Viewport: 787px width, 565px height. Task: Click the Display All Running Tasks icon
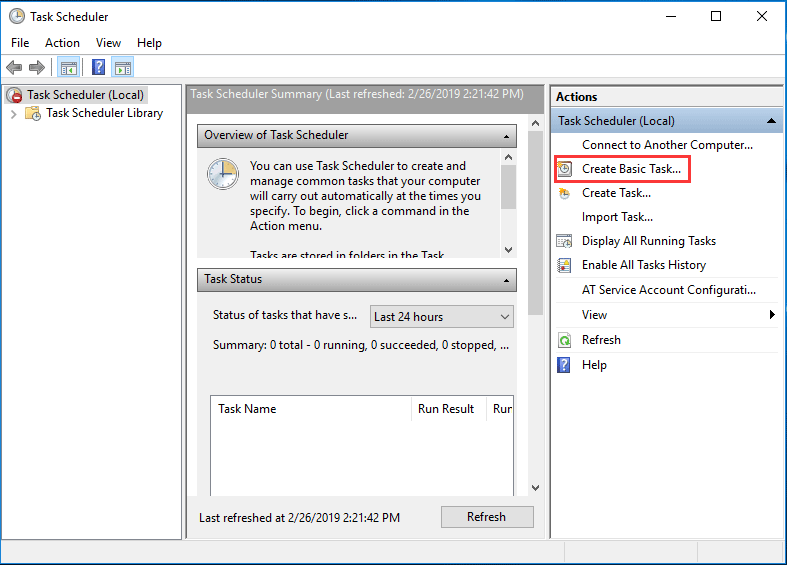point(564,241)
